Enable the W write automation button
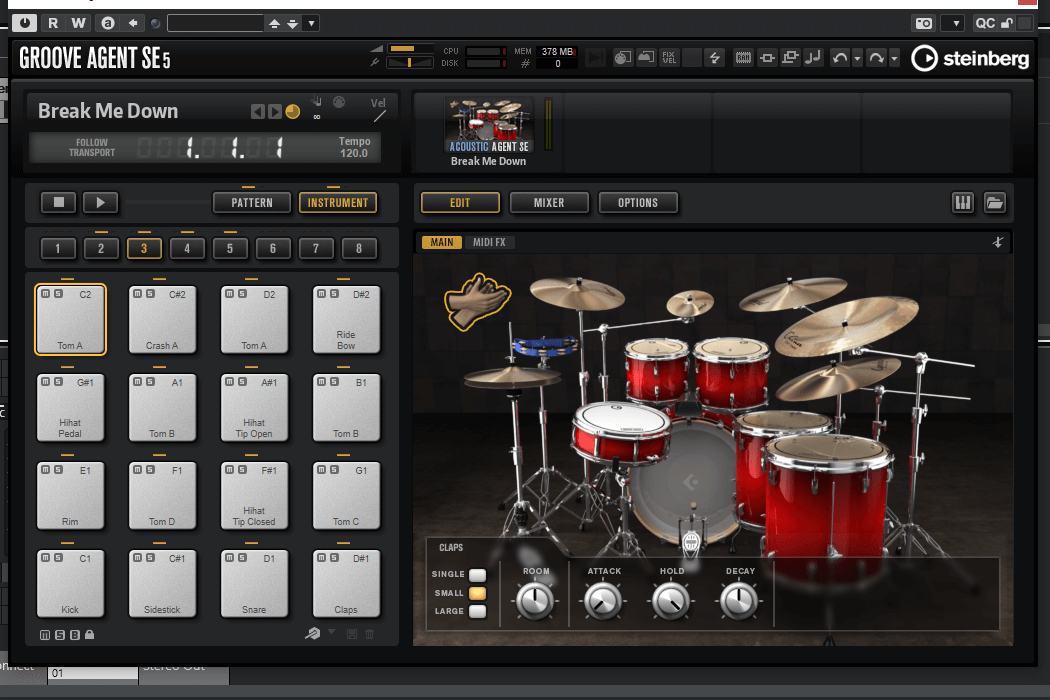This screenshot has width=1050, height=700. click(78, 23)
